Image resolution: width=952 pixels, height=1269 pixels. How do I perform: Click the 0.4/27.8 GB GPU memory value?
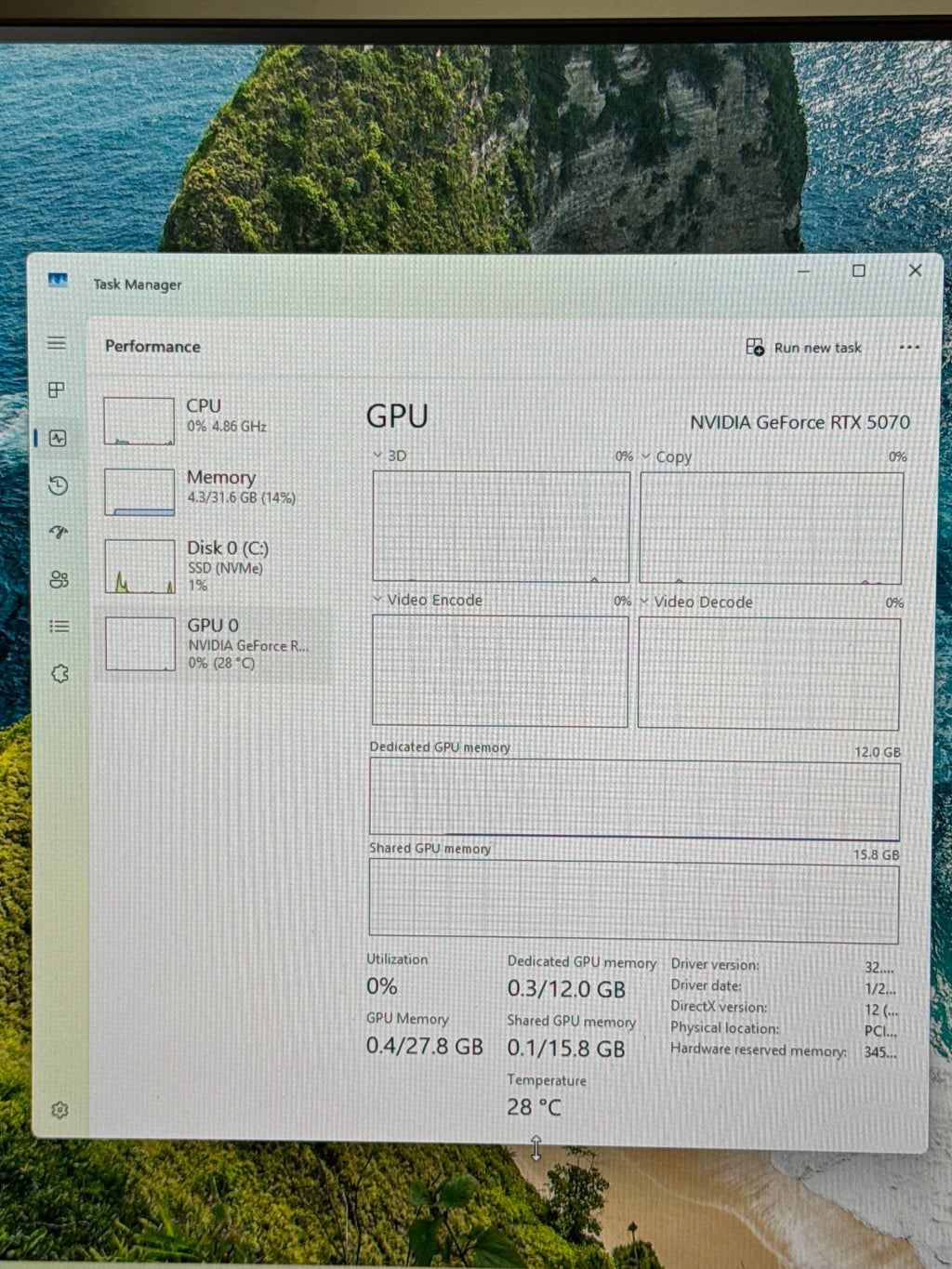click(x=424, y=1046)
